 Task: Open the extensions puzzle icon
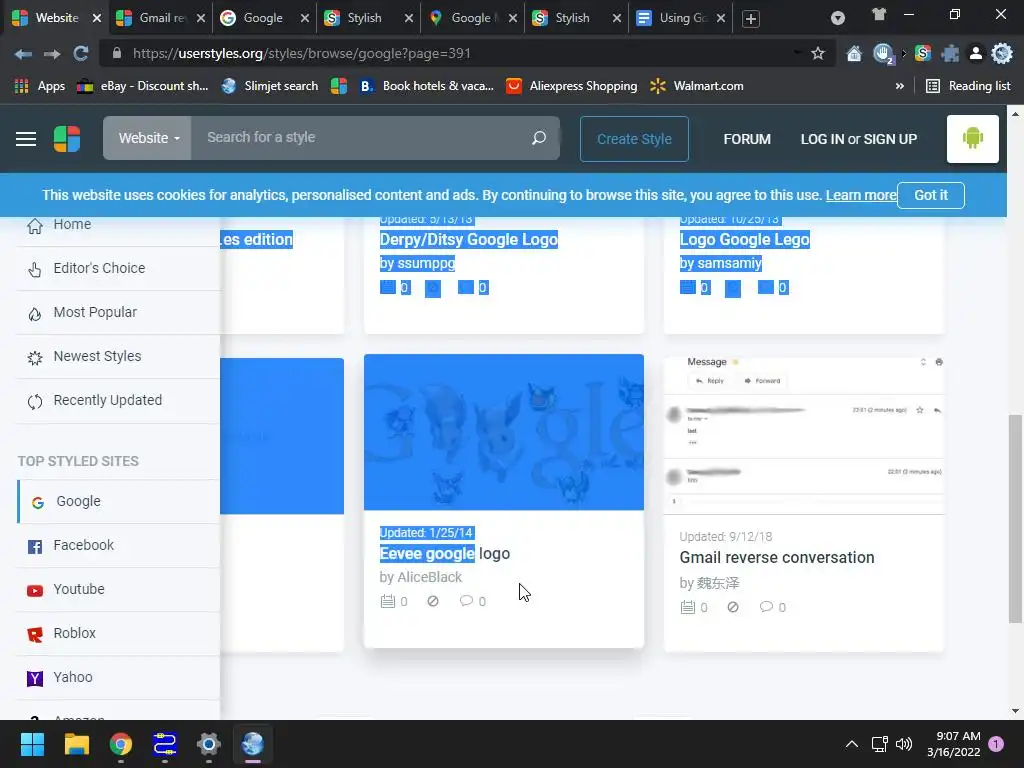(x=950, y=54)
